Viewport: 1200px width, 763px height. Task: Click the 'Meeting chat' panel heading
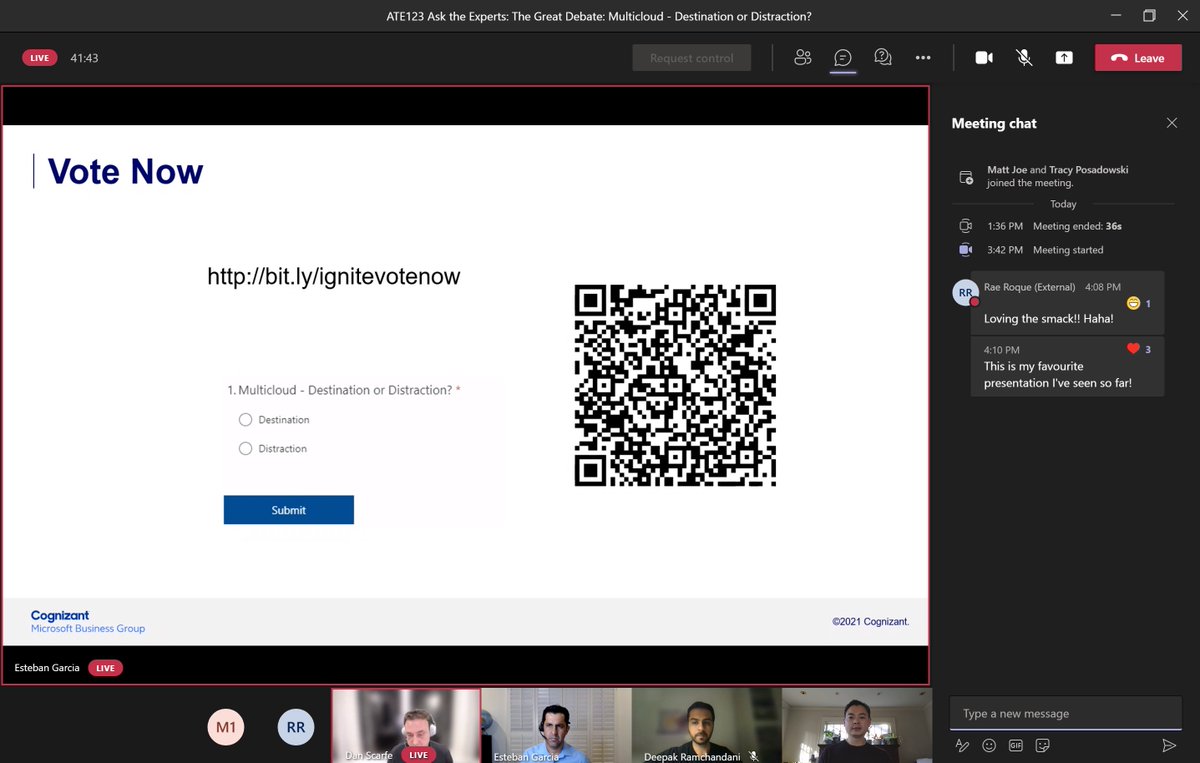[x=994, y=123]
